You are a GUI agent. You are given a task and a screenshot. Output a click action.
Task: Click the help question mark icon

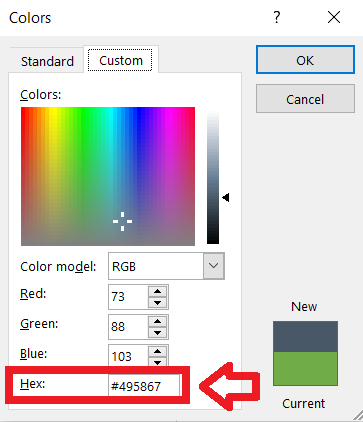[x=277, y=17]
